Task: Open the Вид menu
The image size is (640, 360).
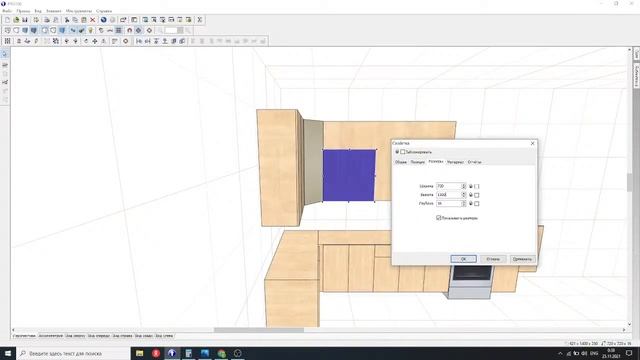Action: point(38,11)
